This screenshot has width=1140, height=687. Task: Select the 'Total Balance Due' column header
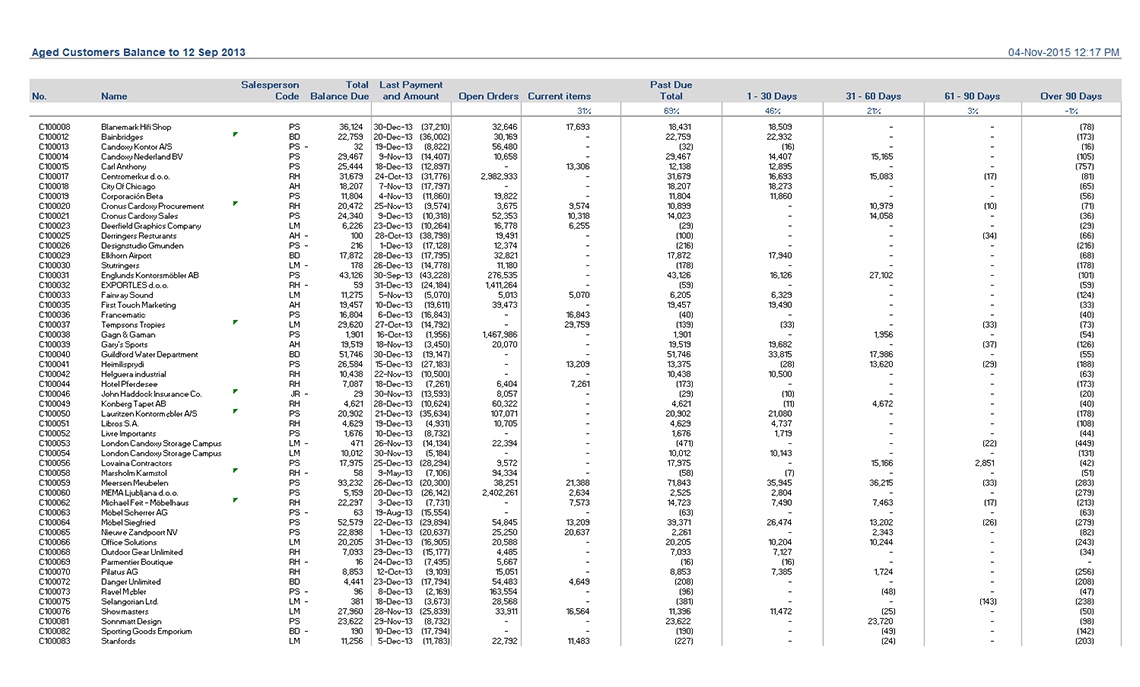[x=340, y=90]
